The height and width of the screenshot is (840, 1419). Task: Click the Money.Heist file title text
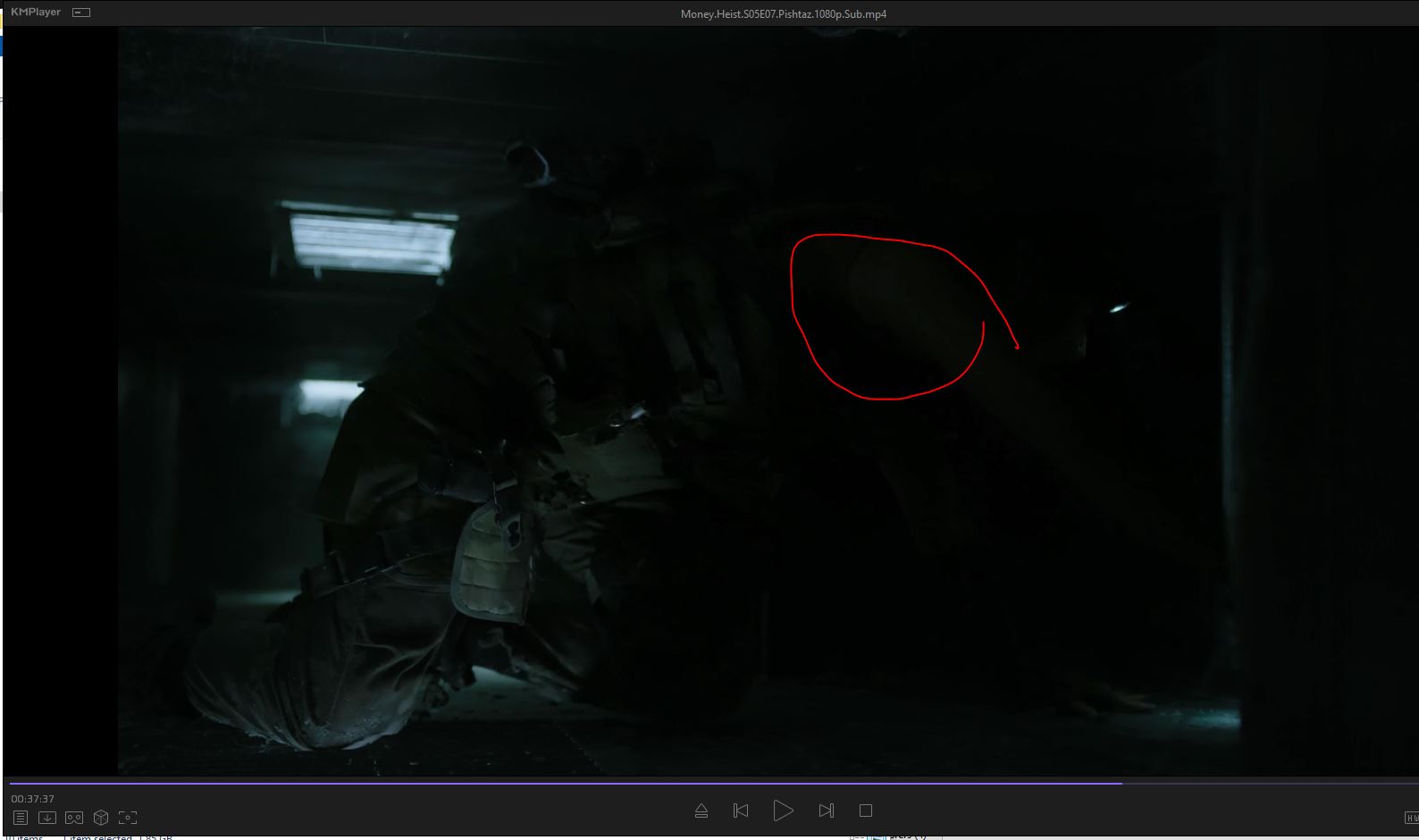(x=783, y=14)
